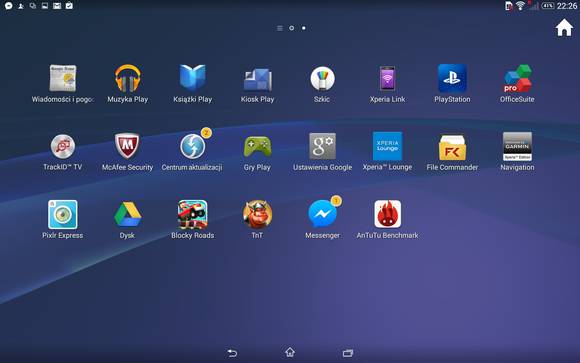Viewport: 580px width, 363px height.
Task: Launch Gry Play gamepad icon
Action: point(257,146)
